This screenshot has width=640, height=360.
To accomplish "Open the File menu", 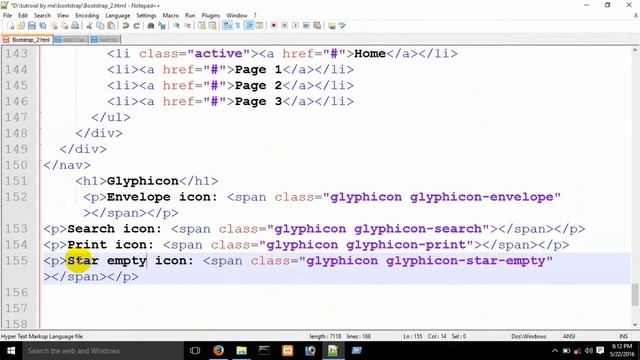I will tap(7, 16).
